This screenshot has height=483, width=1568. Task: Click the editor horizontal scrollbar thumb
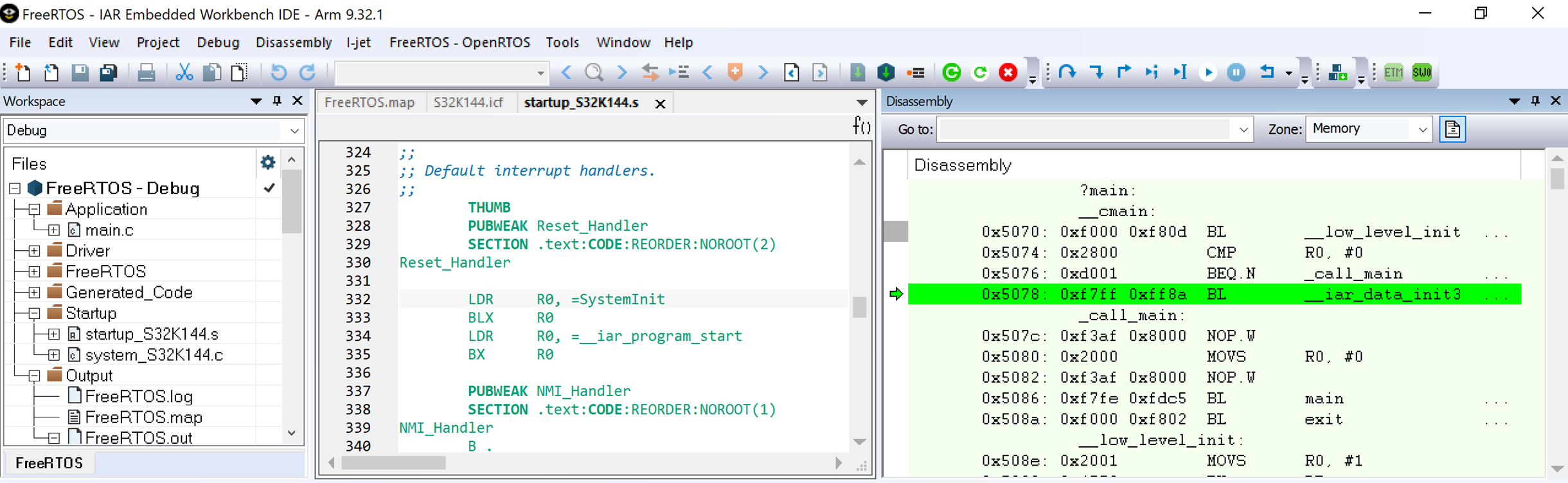393,463
